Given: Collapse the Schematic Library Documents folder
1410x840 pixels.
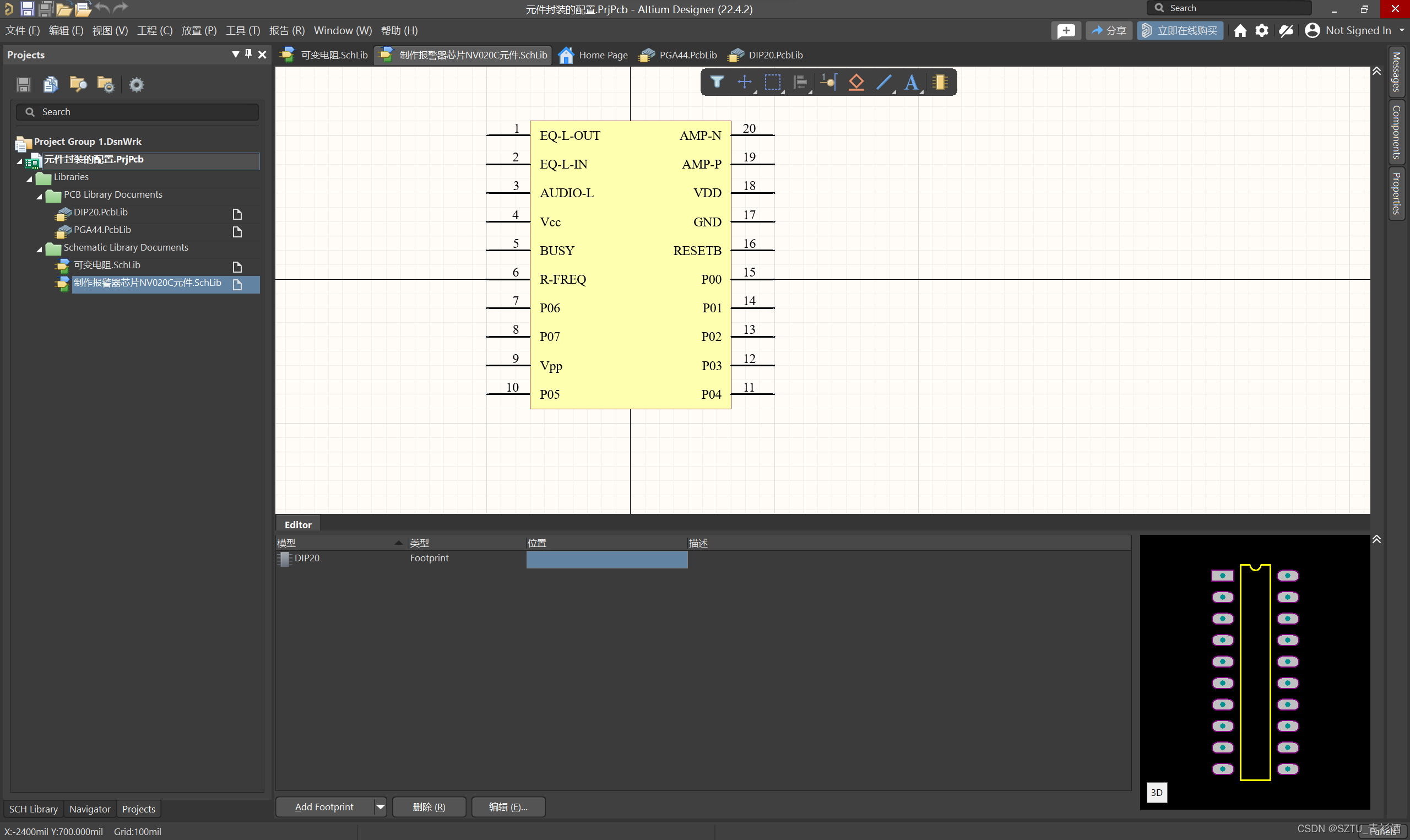Looking at the screenshot, I should pyautogui.click(x=40, y=248).
